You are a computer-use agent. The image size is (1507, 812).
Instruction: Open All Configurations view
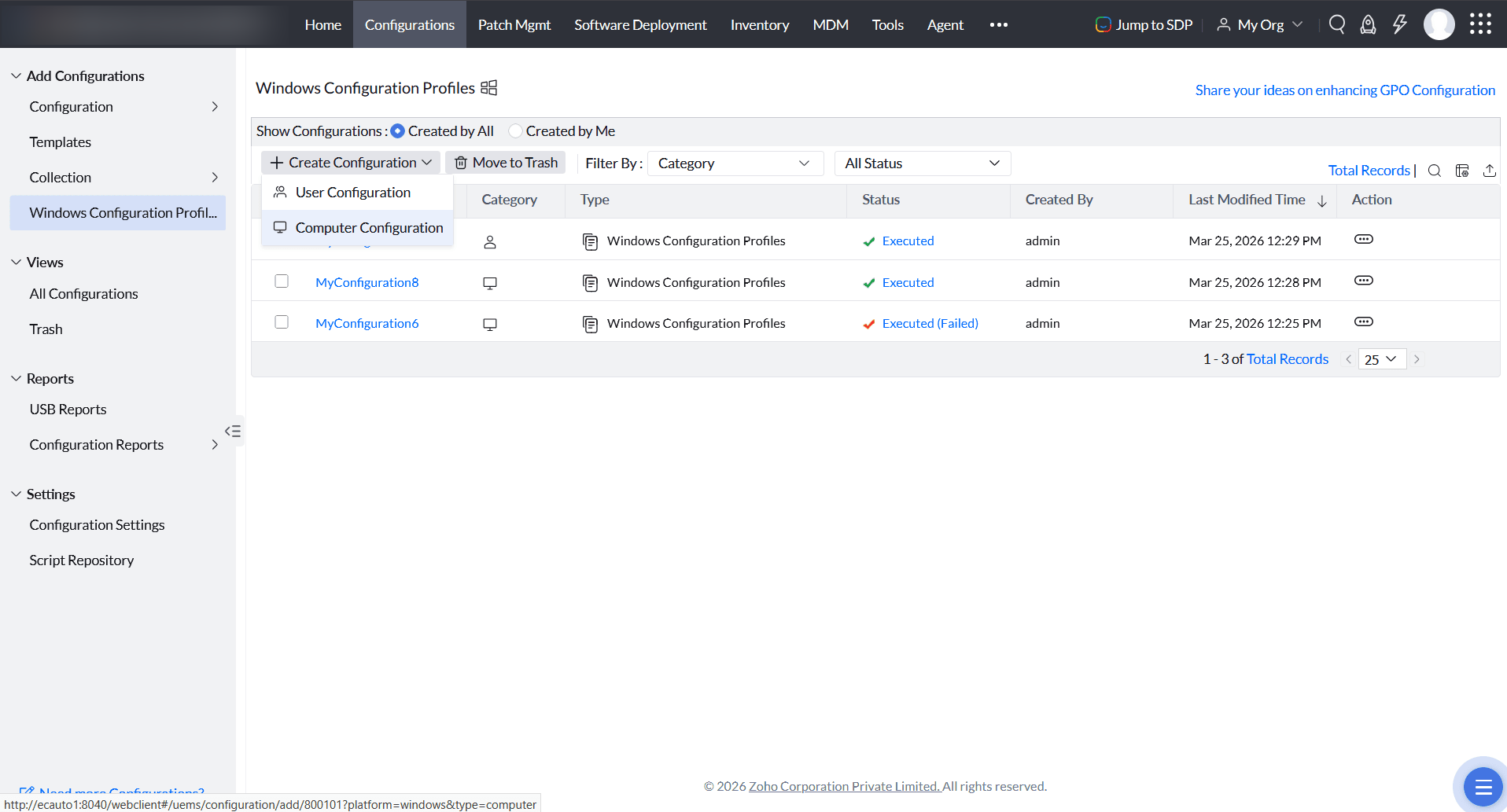coord(84,294)
